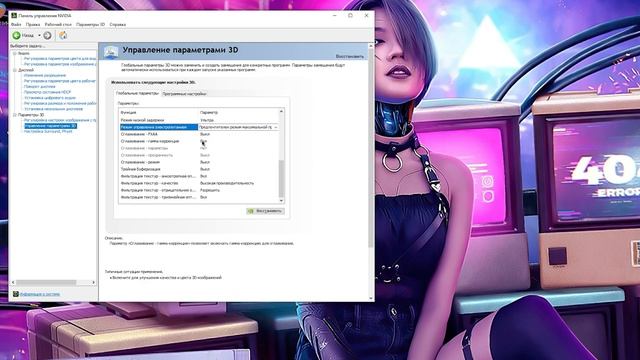
Task: Click the settings list vertical scrollbar thumb
Action: coord(281,178)
